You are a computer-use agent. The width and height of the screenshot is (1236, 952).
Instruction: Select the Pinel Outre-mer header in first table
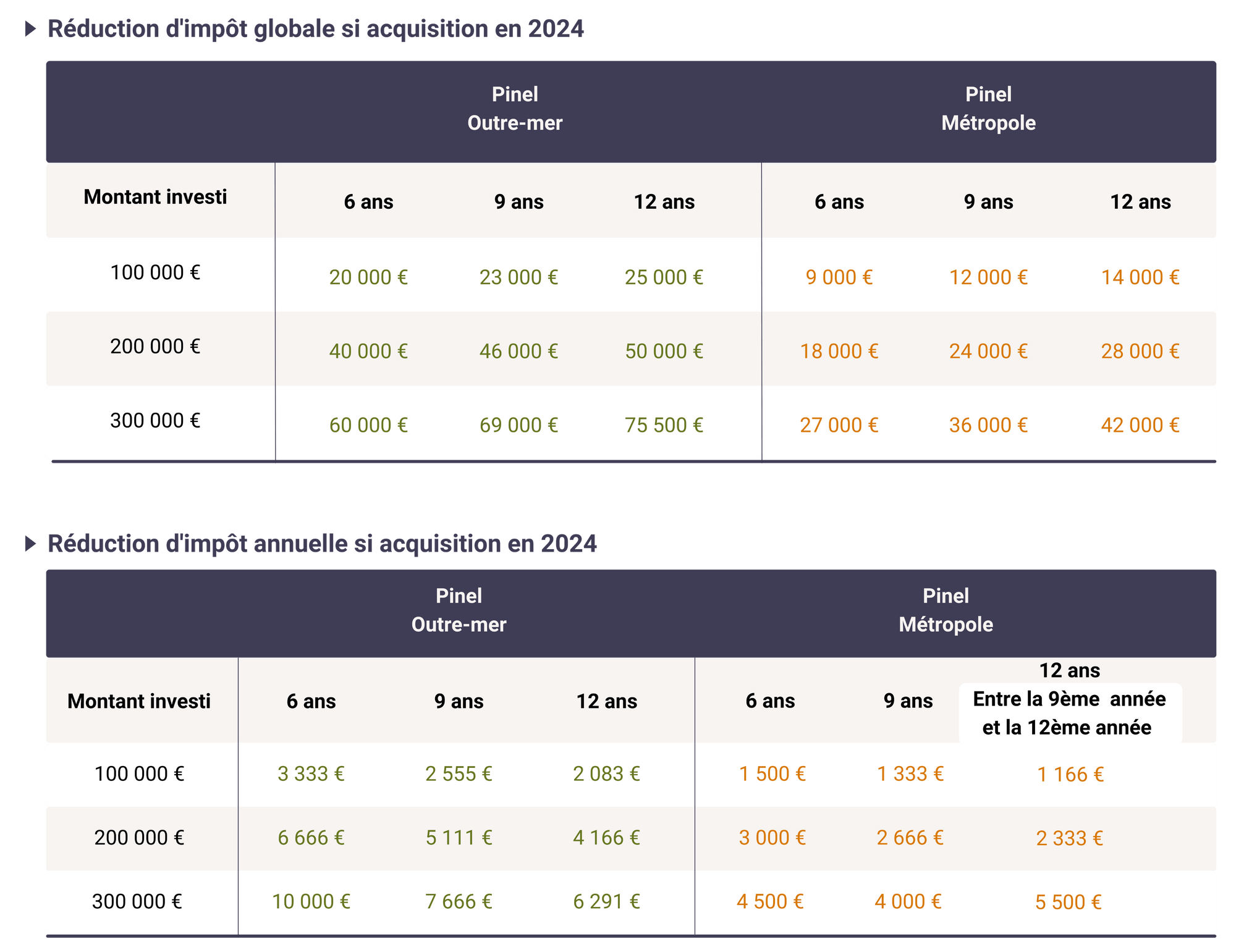[x=515, y=109]
